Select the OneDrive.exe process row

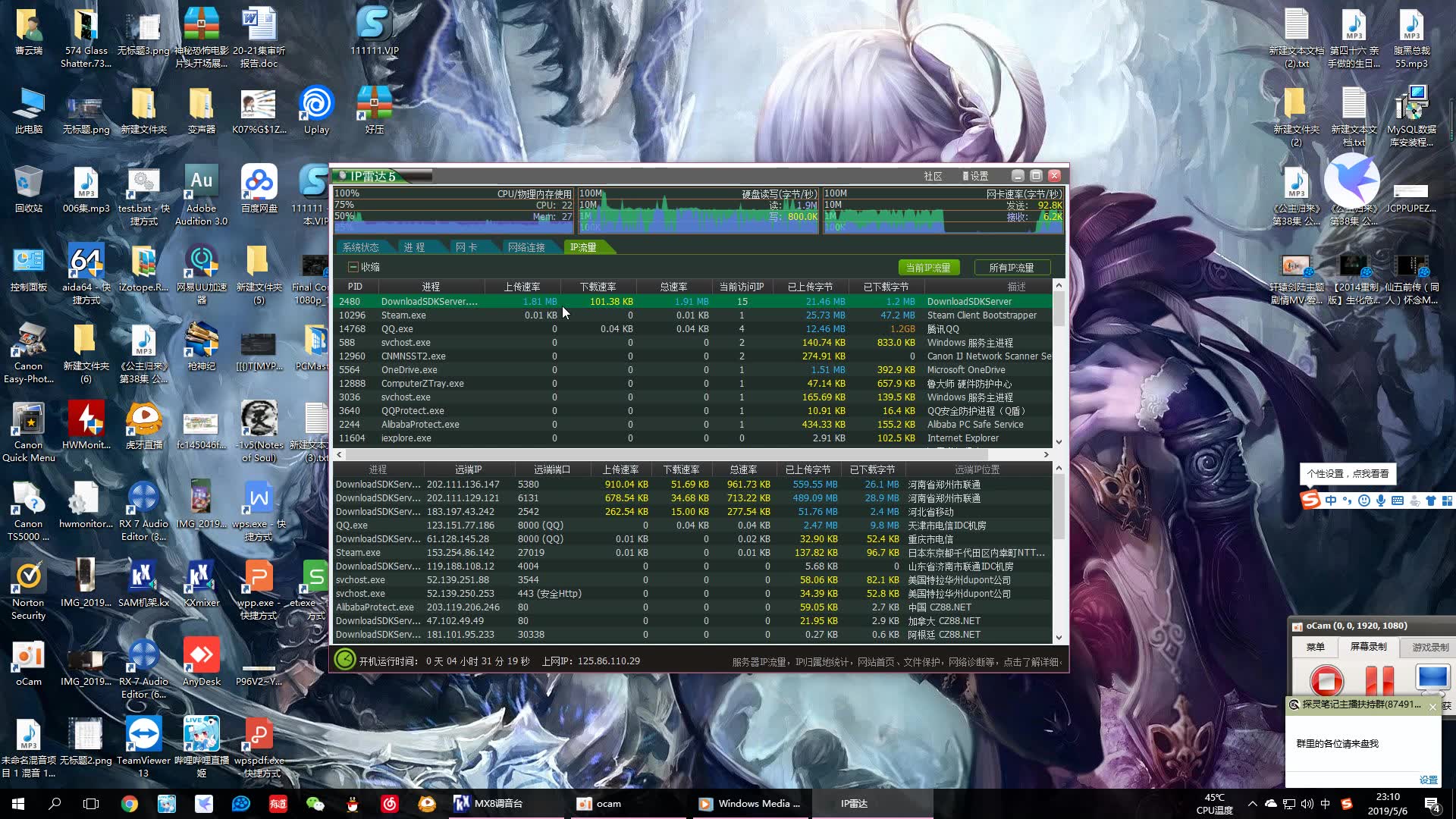tap(692, 369)
